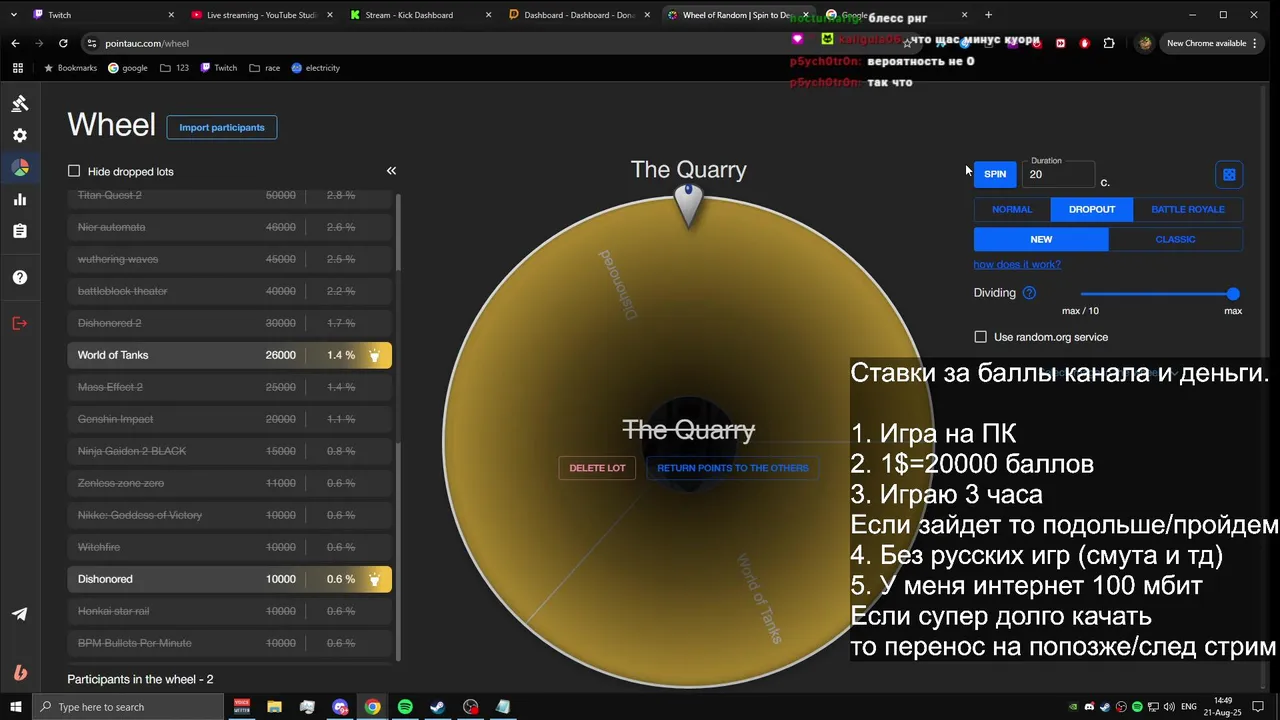Click the dice randomize icon button

(x=1229, y=174)
